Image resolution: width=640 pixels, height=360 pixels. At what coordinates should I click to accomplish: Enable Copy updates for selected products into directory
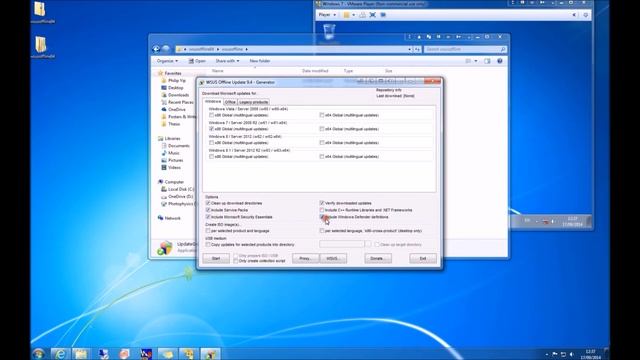tap(208, 244)
